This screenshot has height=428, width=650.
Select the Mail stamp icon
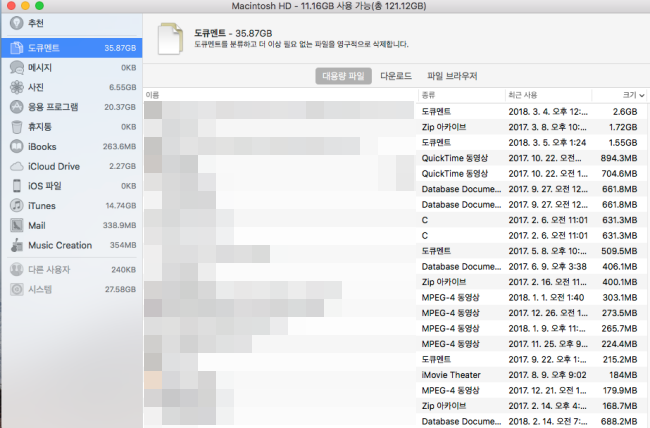point(17,225)
